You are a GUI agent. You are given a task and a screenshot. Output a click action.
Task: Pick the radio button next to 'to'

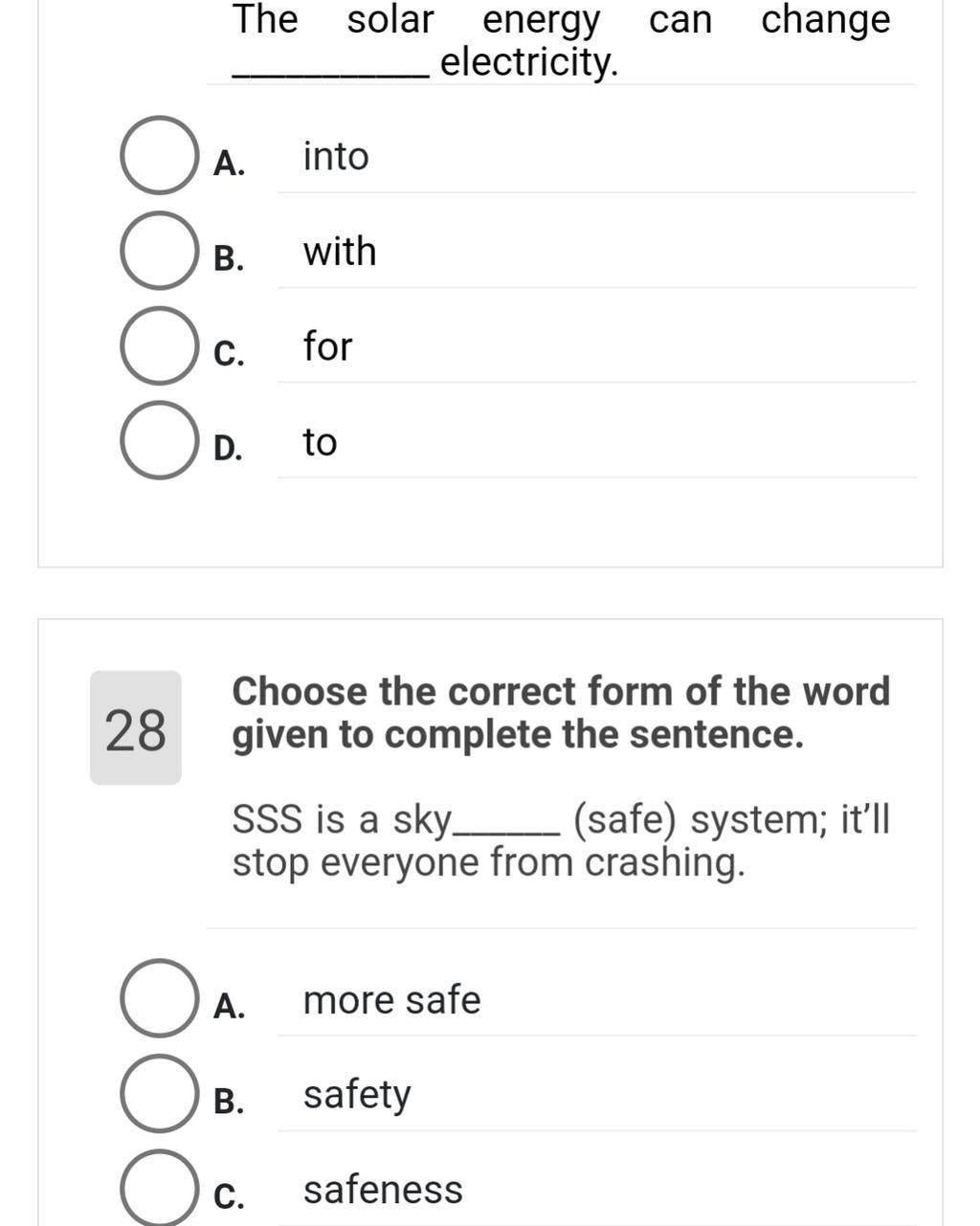(x=158, y=440)
